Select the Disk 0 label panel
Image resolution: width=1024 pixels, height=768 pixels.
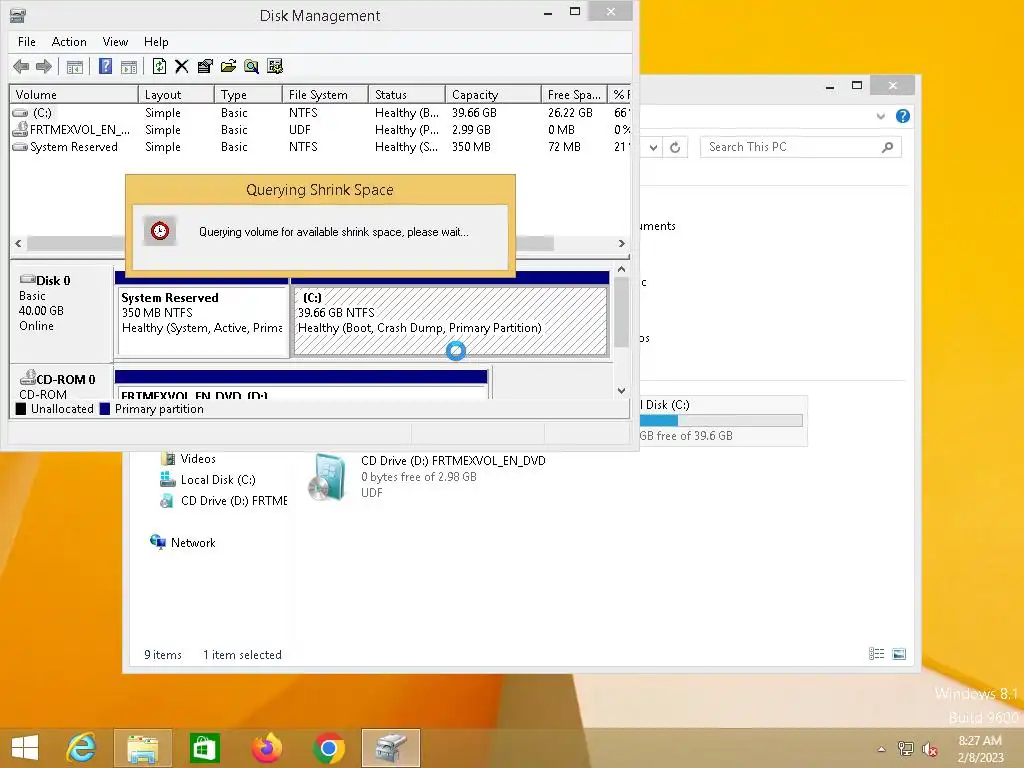pyautogui.click(x=61, y=313)
